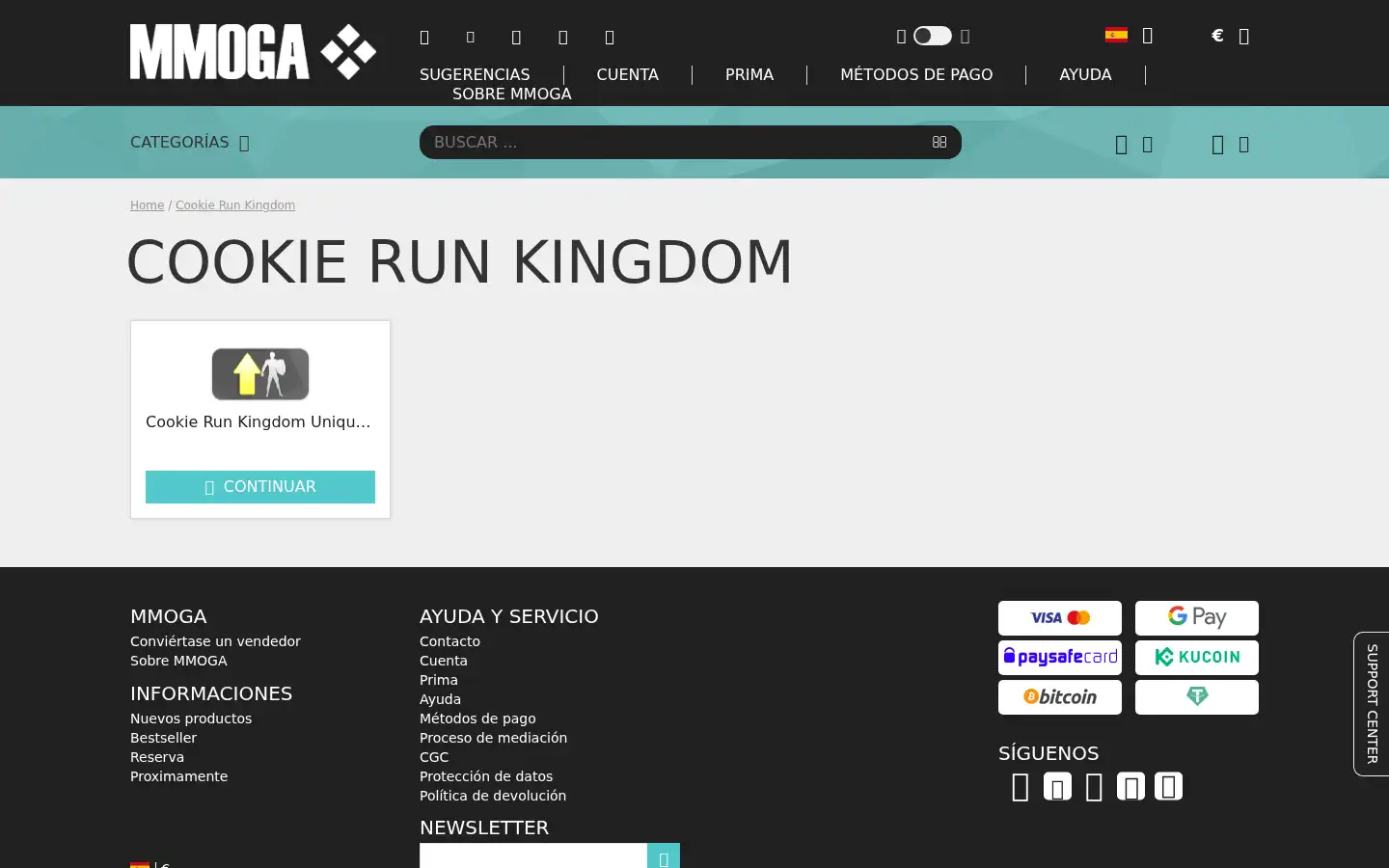The width and height of the screenshot is (1389, 868).
Task: Open the Proceso de mediación link
Action: 493,738
